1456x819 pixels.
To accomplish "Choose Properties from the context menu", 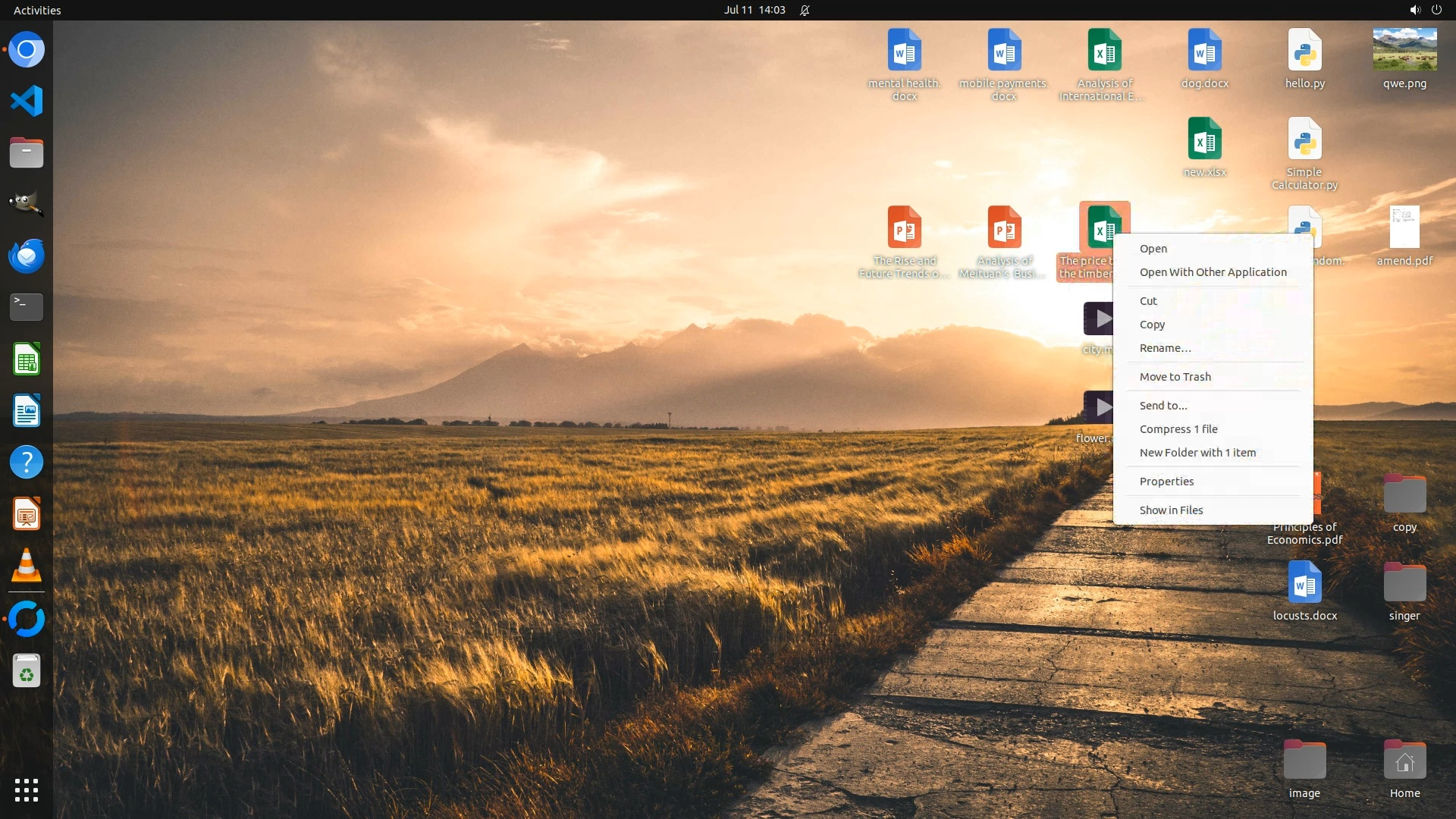I will 1166,482.
